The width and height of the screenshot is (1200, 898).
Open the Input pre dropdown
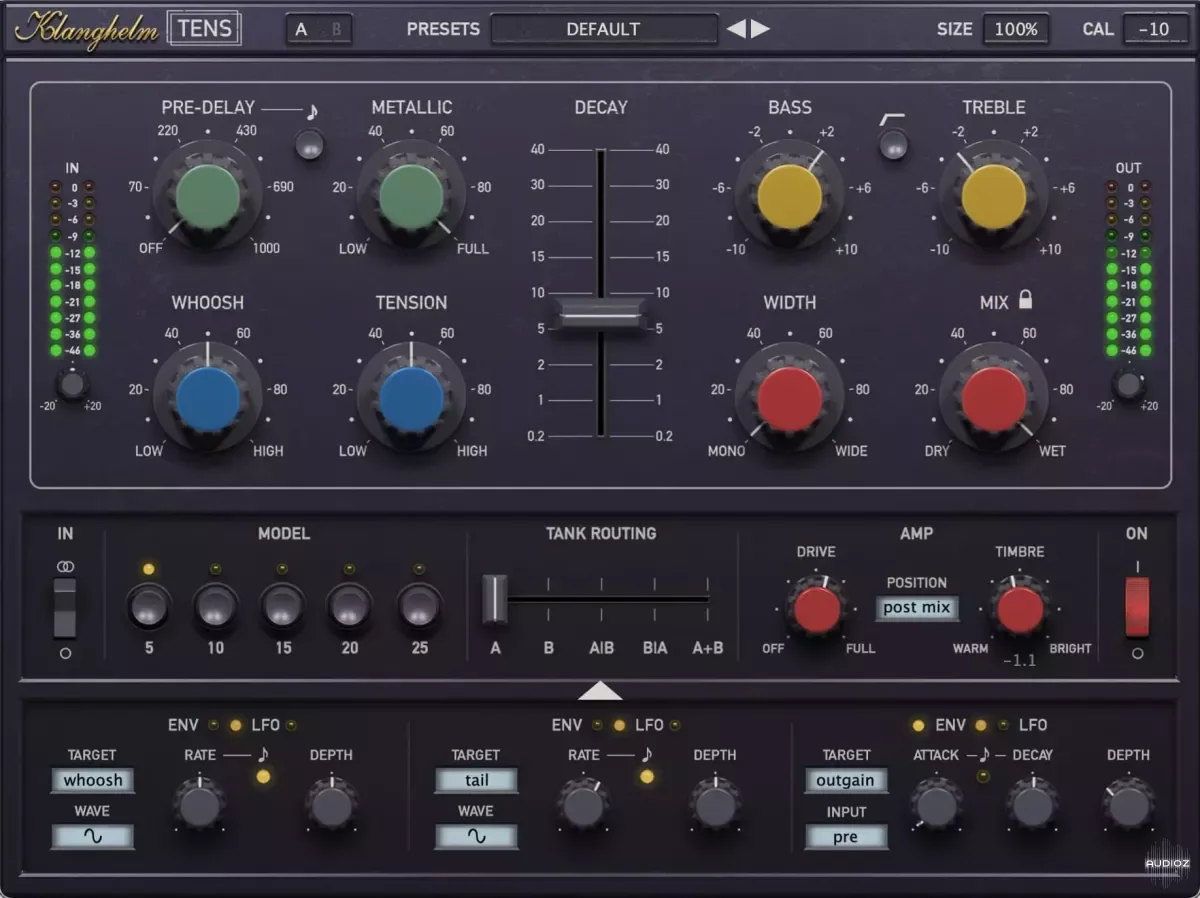pos(846,837)
